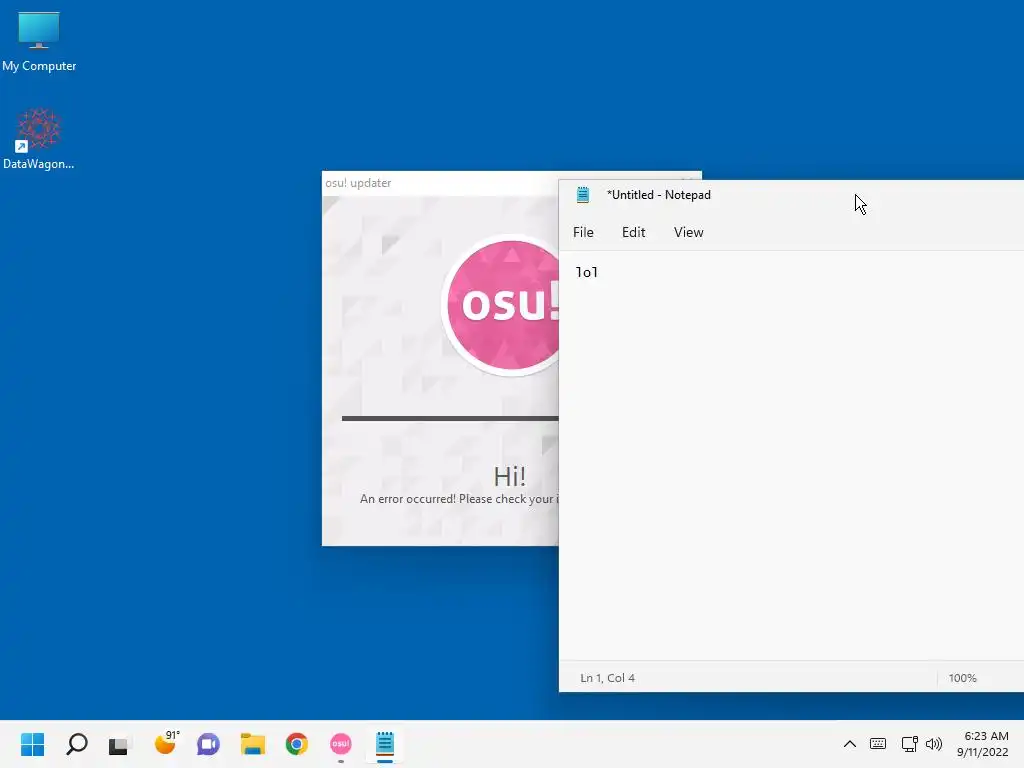
Task: Click the *Untitled - Notepad window title
Action: (x=658, y=195)
